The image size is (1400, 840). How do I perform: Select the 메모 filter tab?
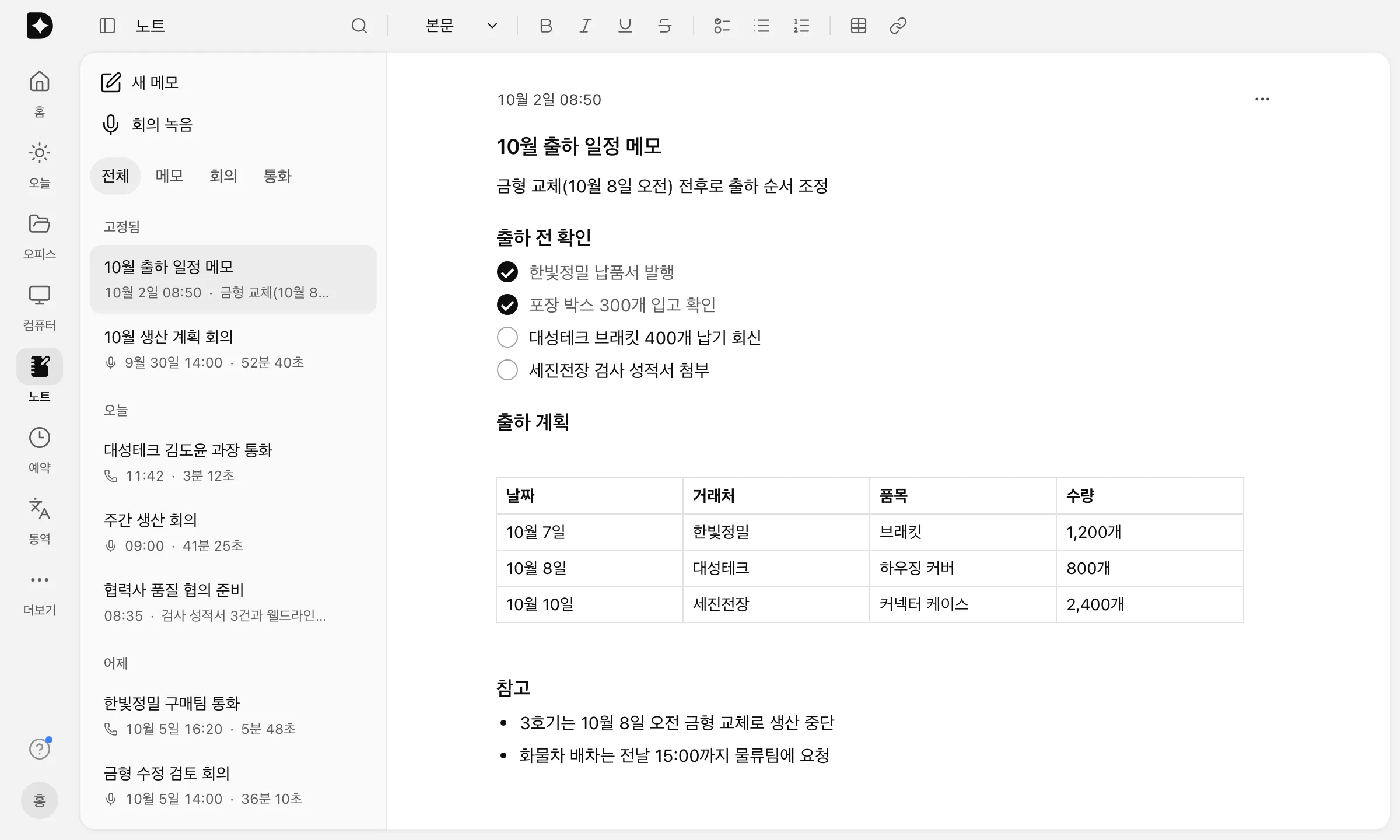pyautogui.click(x=169, y=176)
